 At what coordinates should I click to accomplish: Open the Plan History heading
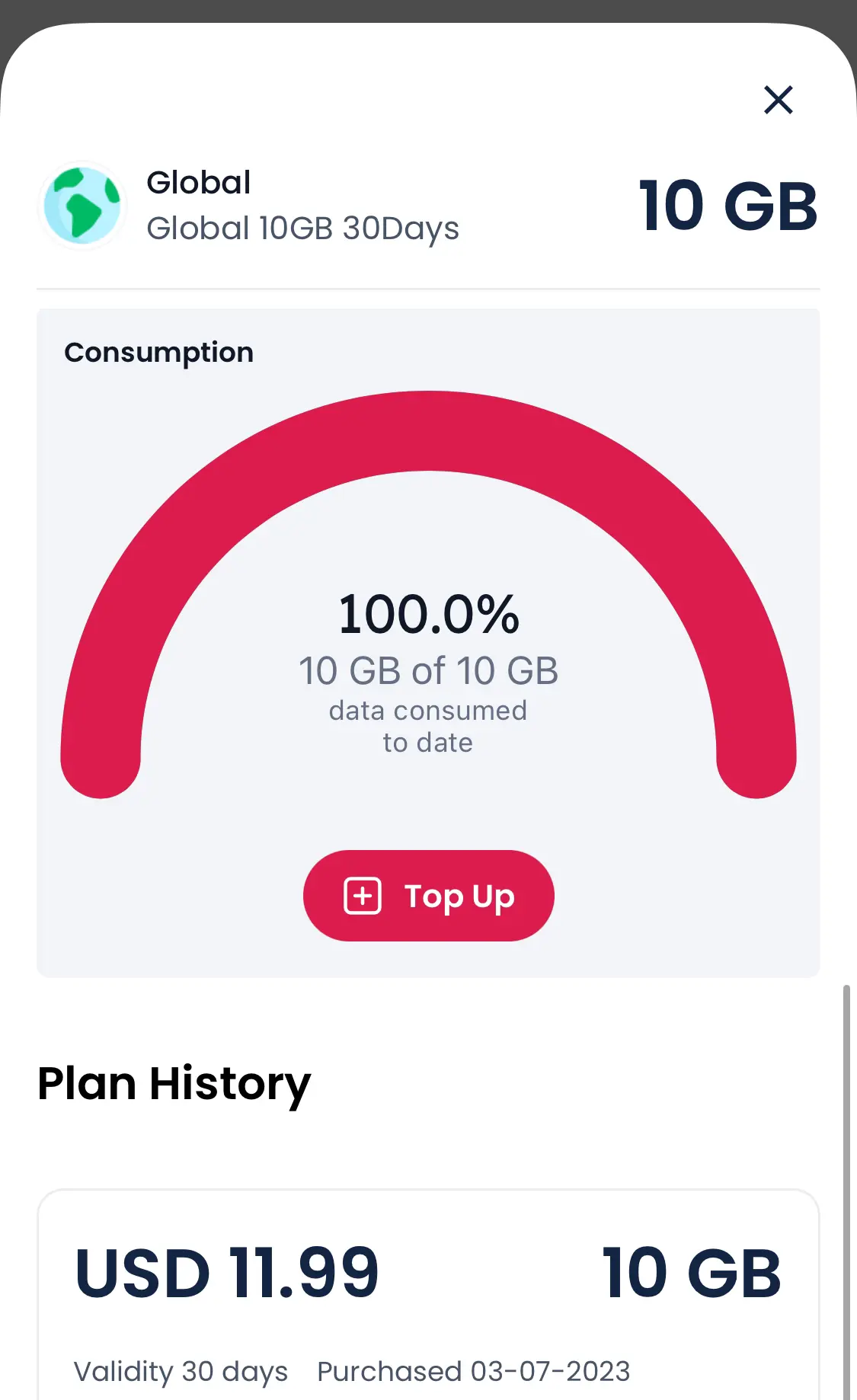pos(174,1084)
